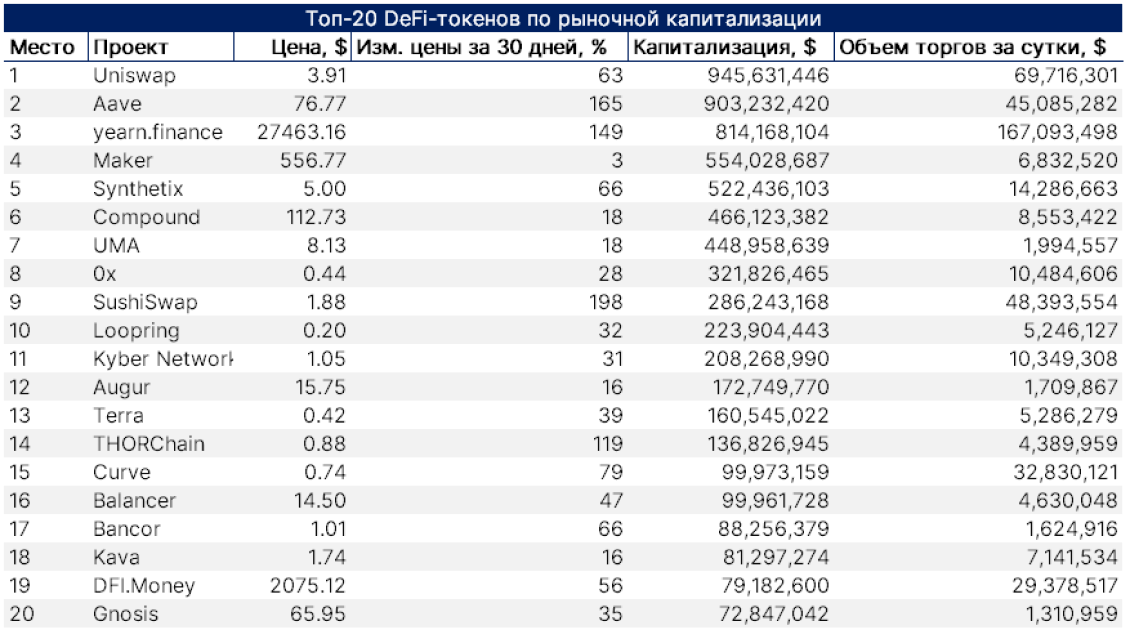Click the trading volume 6,832,520
Screen dimensions: 1130x630
pos(1068,160)
